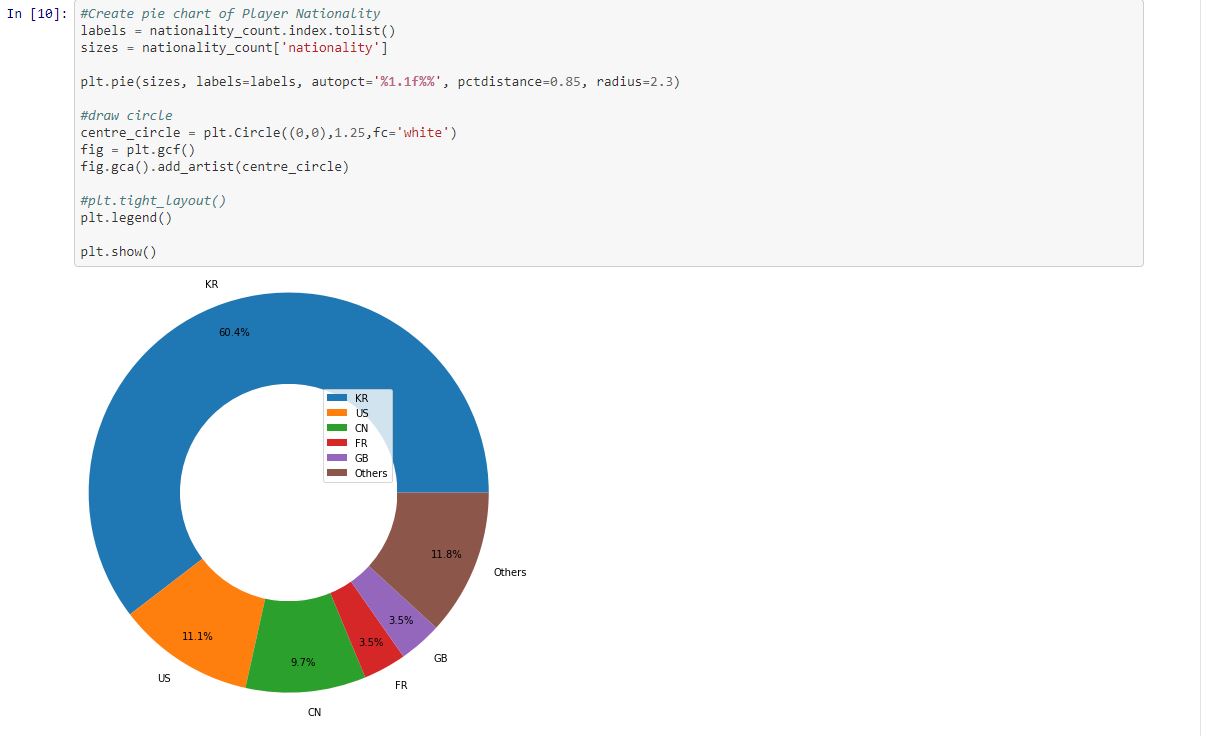The image size is (1207, 736).
Task: Click the '#plt.tight_layout()' commented line
Action: (153, 201)
